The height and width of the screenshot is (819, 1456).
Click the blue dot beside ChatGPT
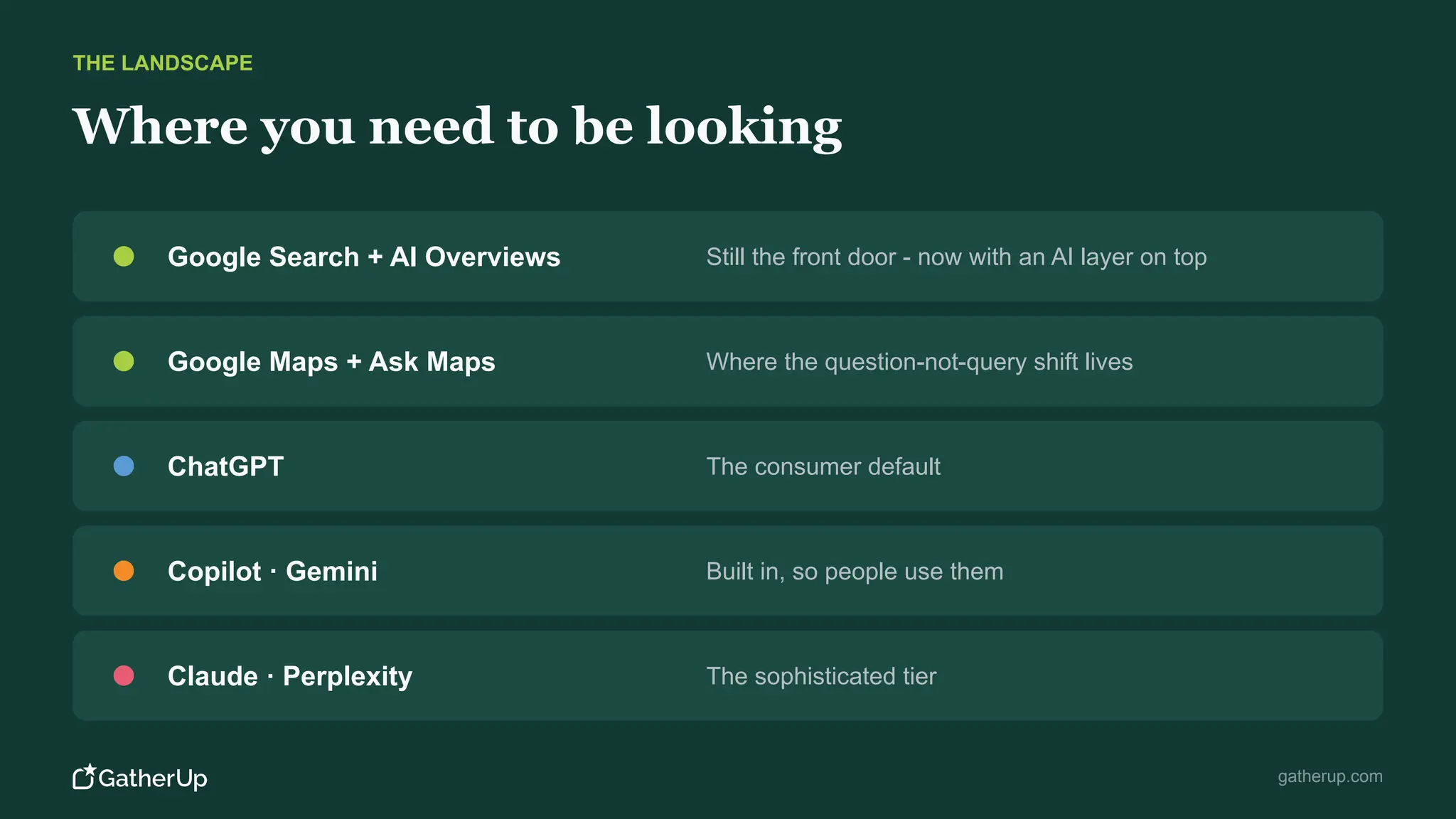[x=124, y=466]
